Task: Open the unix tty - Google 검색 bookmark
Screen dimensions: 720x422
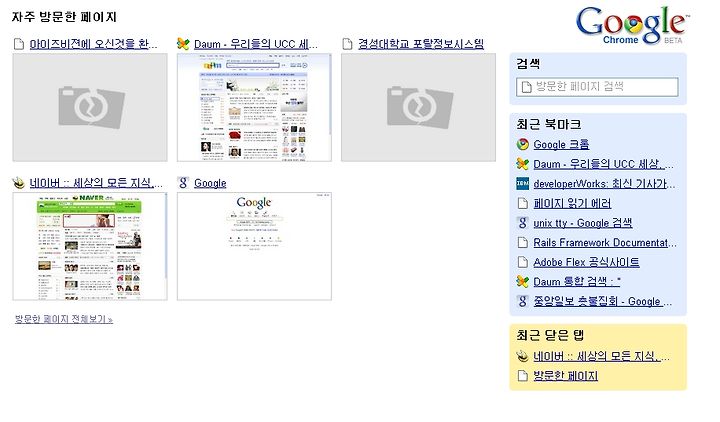Action: point(583,223)
